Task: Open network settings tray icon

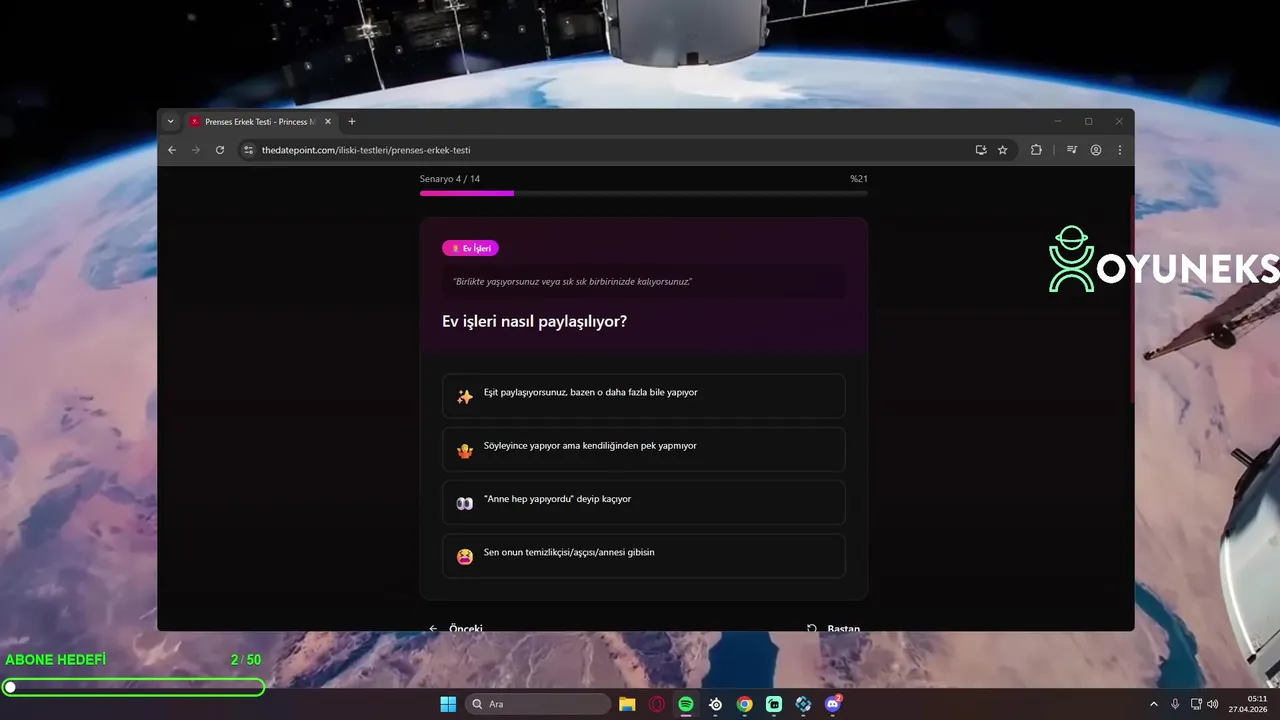Action: tap(1196, 704)
